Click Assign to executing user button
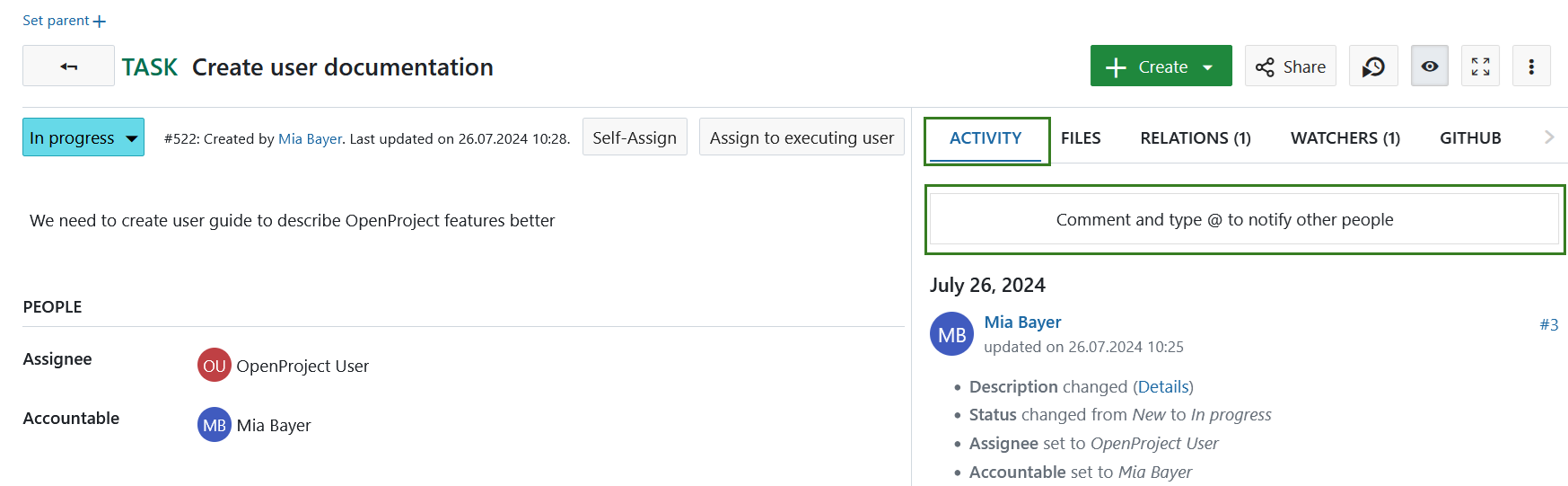 point(801,137)
